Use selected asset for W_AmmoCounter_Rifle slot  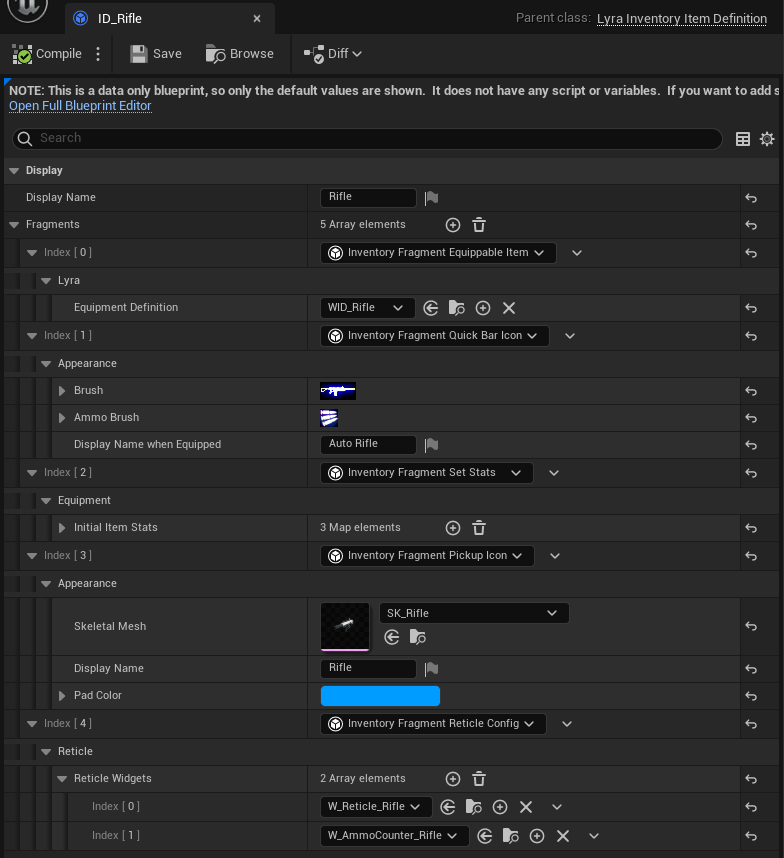pyautogui.click(x=484, y=836)
